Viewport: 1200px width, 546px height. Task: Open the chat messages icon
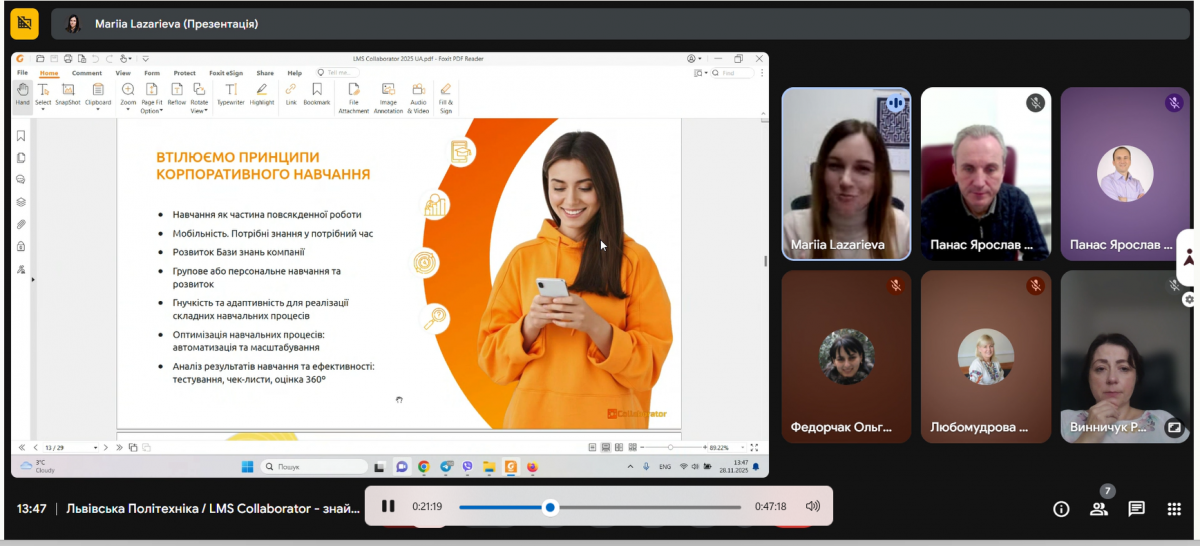1136,509
